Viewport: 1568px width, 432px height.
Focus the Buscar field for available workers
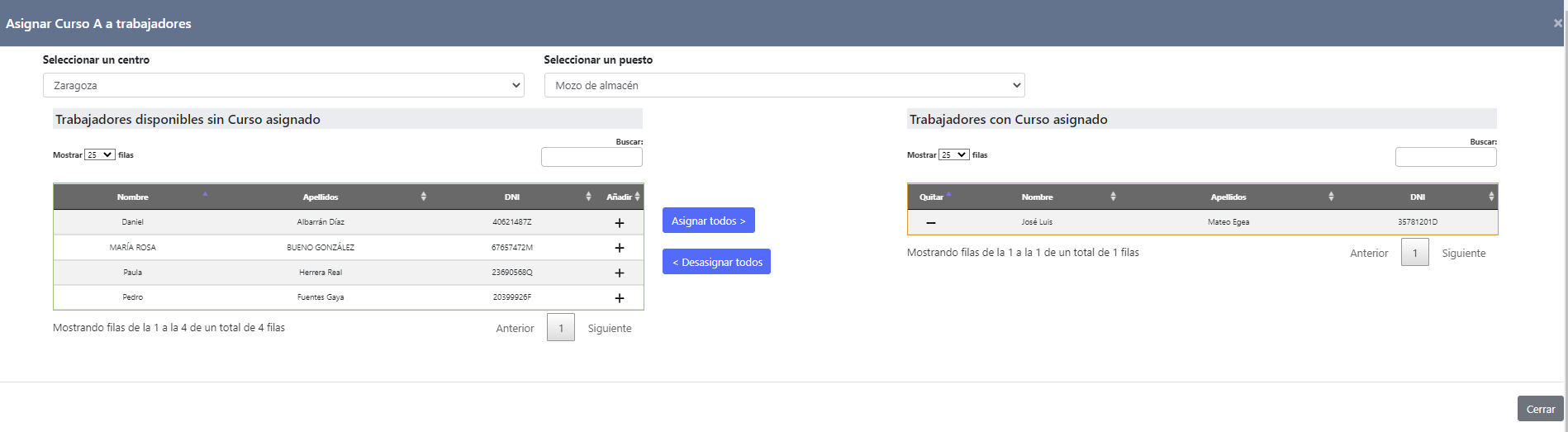coord(592,157)
